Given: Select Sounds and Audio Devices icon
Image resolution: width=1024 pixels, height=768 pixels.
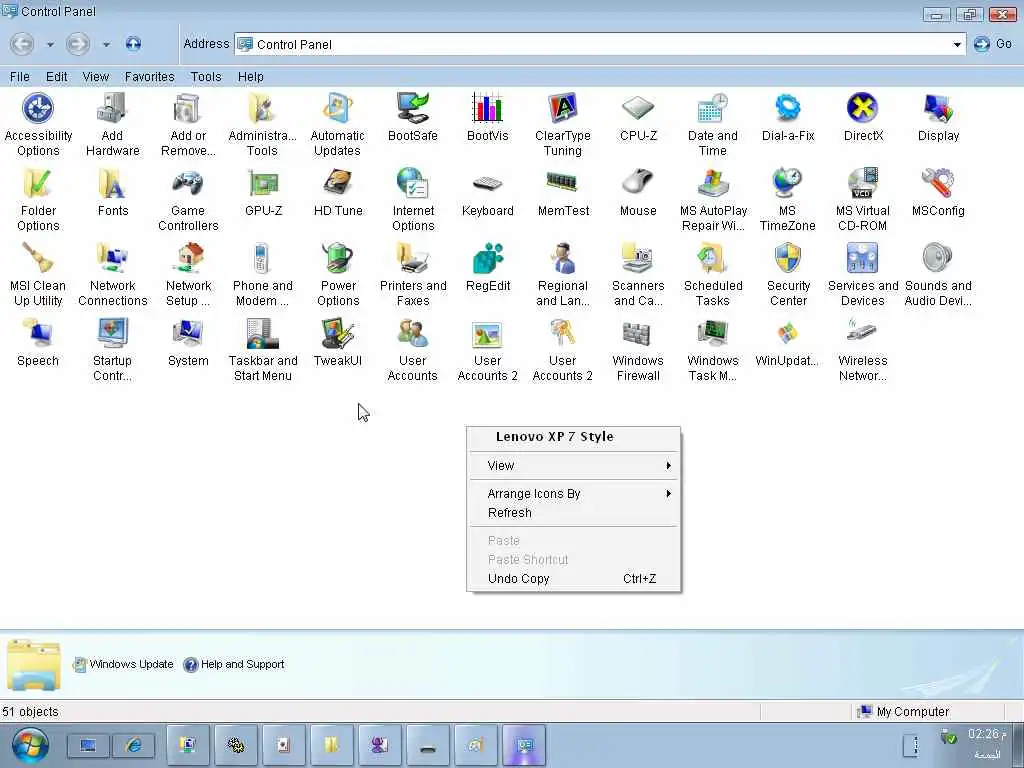Looking at the screenshot, I should click(x=938, y=259).
